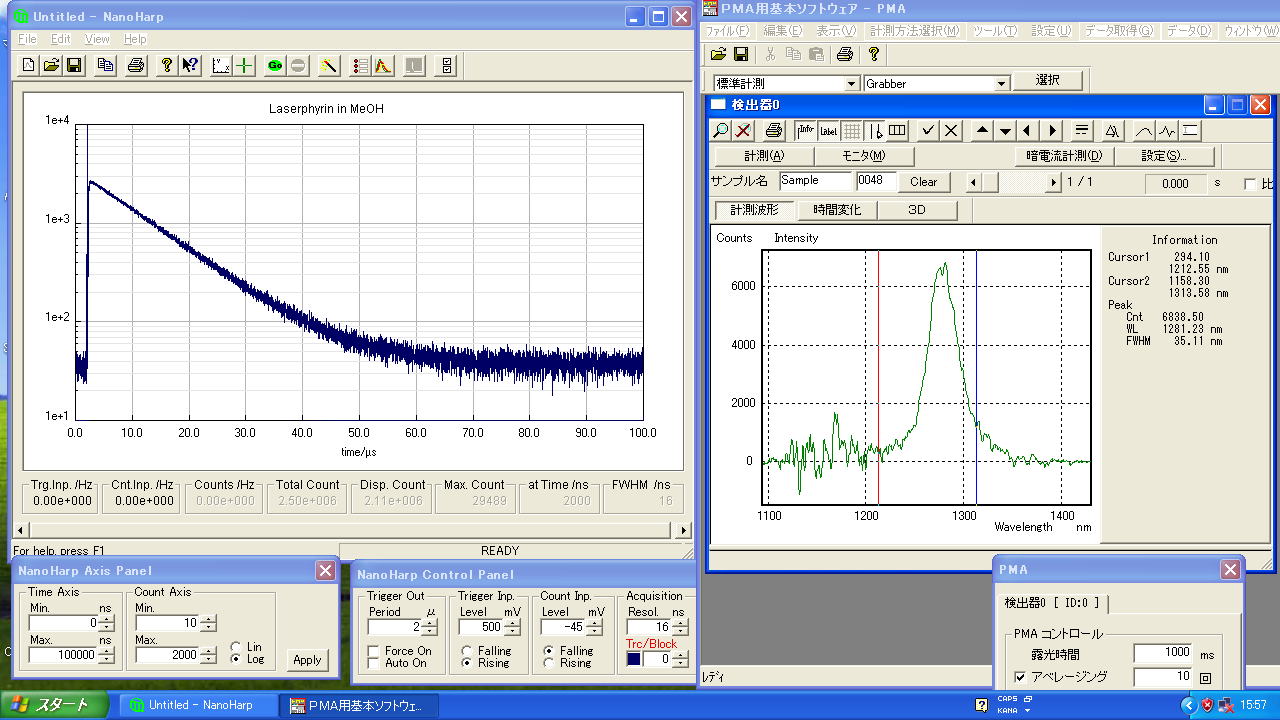
Task: Select the Lin radio button for count axis
Action: tap(235, 646)
